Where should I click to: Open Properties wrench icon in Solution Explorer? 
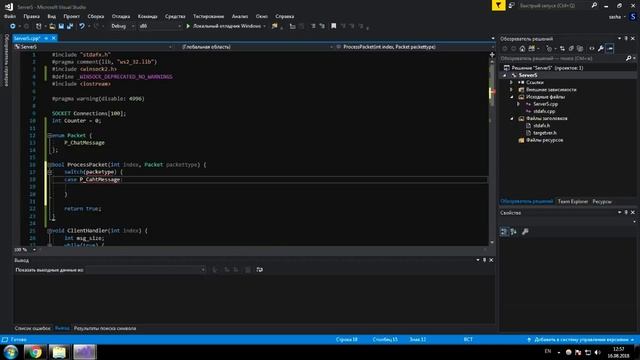pyautogui.click(x=601, y=49)
